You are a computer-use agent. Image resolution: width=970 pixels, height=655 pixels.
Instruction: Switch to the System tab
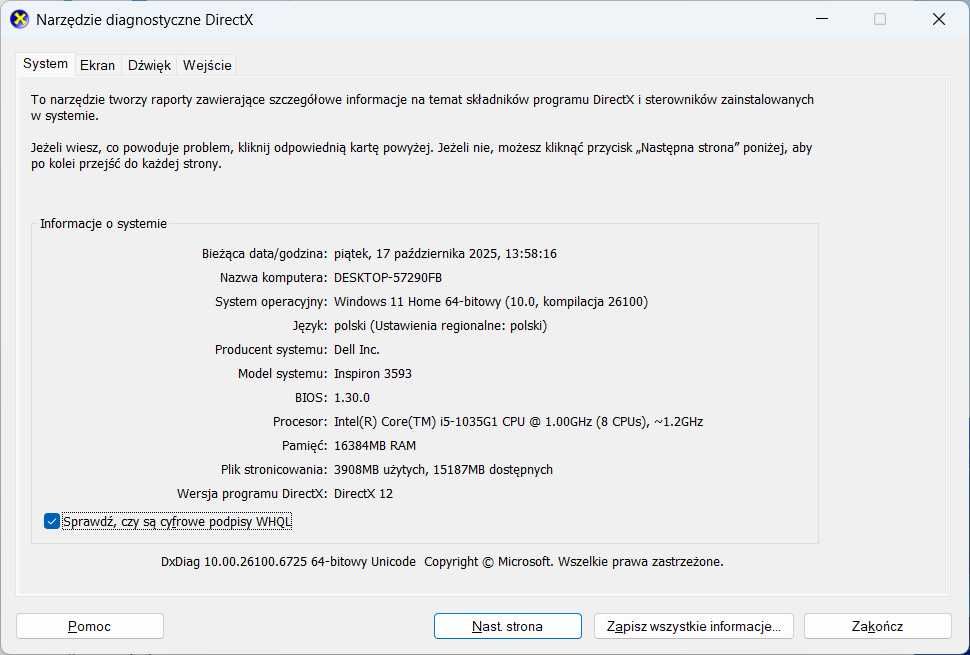[46, 64]
